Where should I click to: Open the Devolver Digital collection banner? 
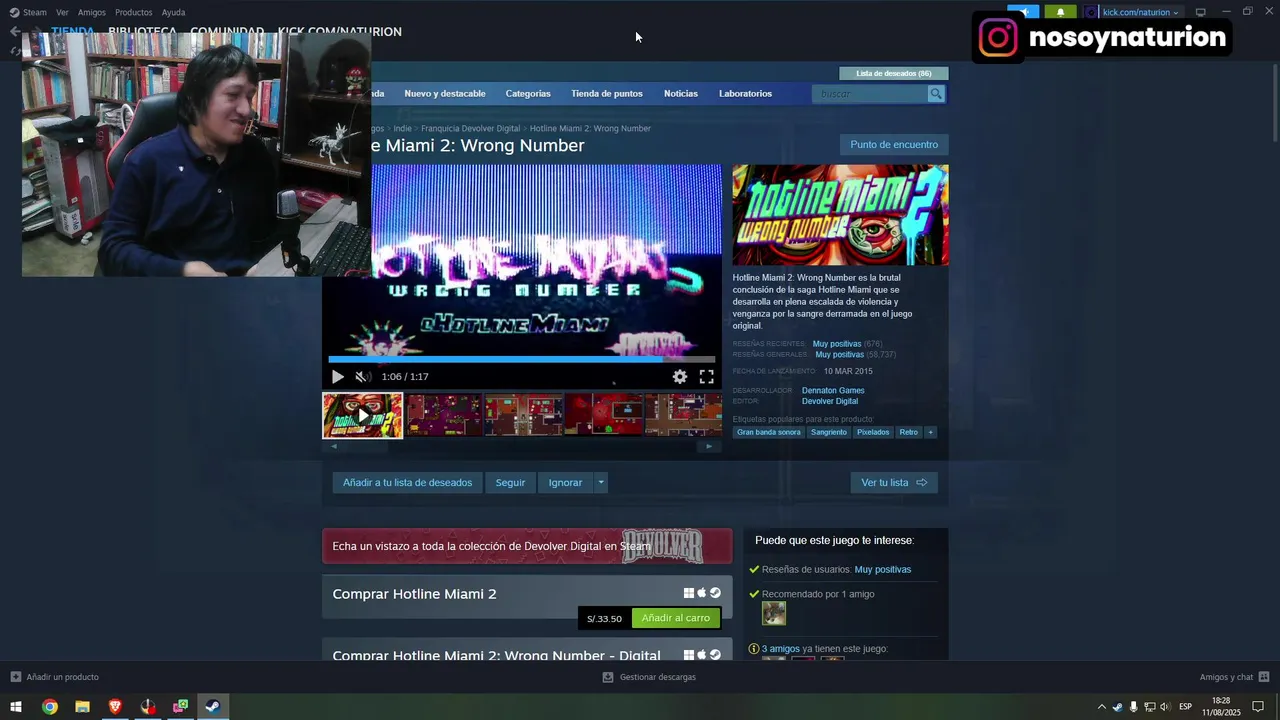(x=527, y=546)
